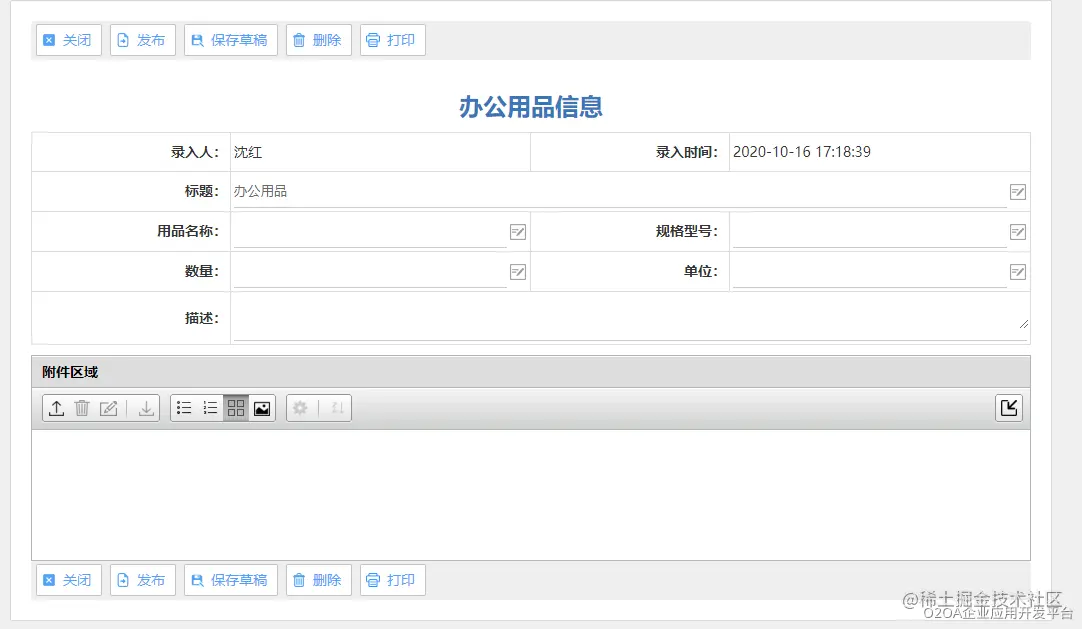Focus the 数量 input field

(370, 272)
